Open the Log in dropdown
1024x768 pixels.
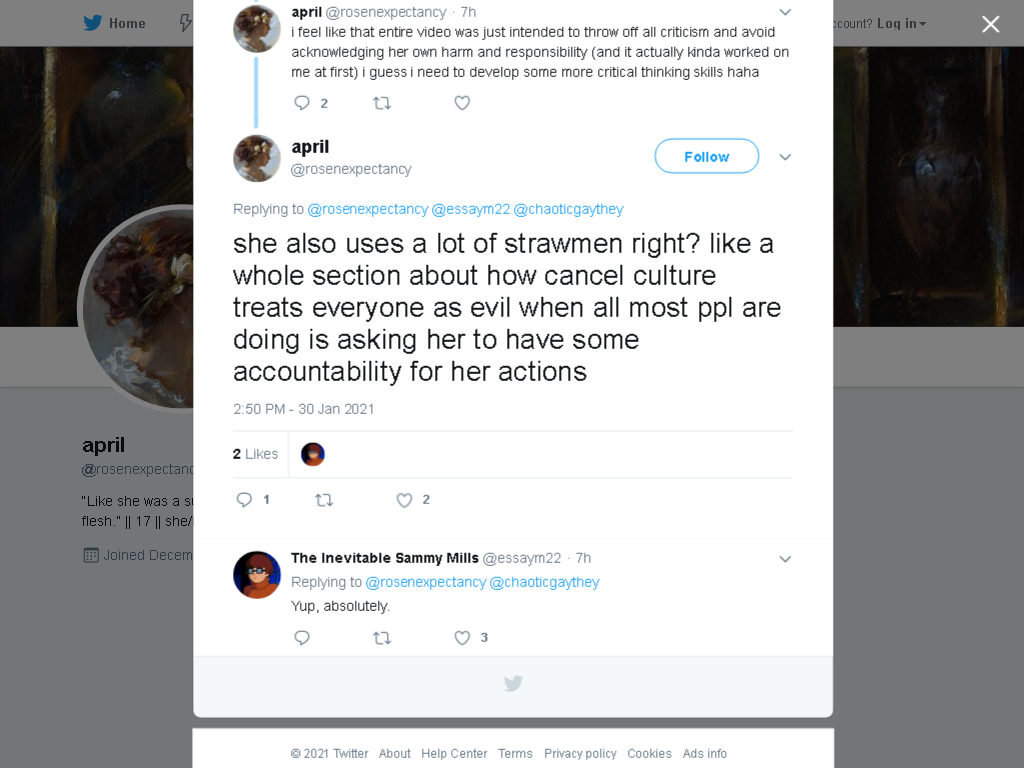tap(901, 24)
